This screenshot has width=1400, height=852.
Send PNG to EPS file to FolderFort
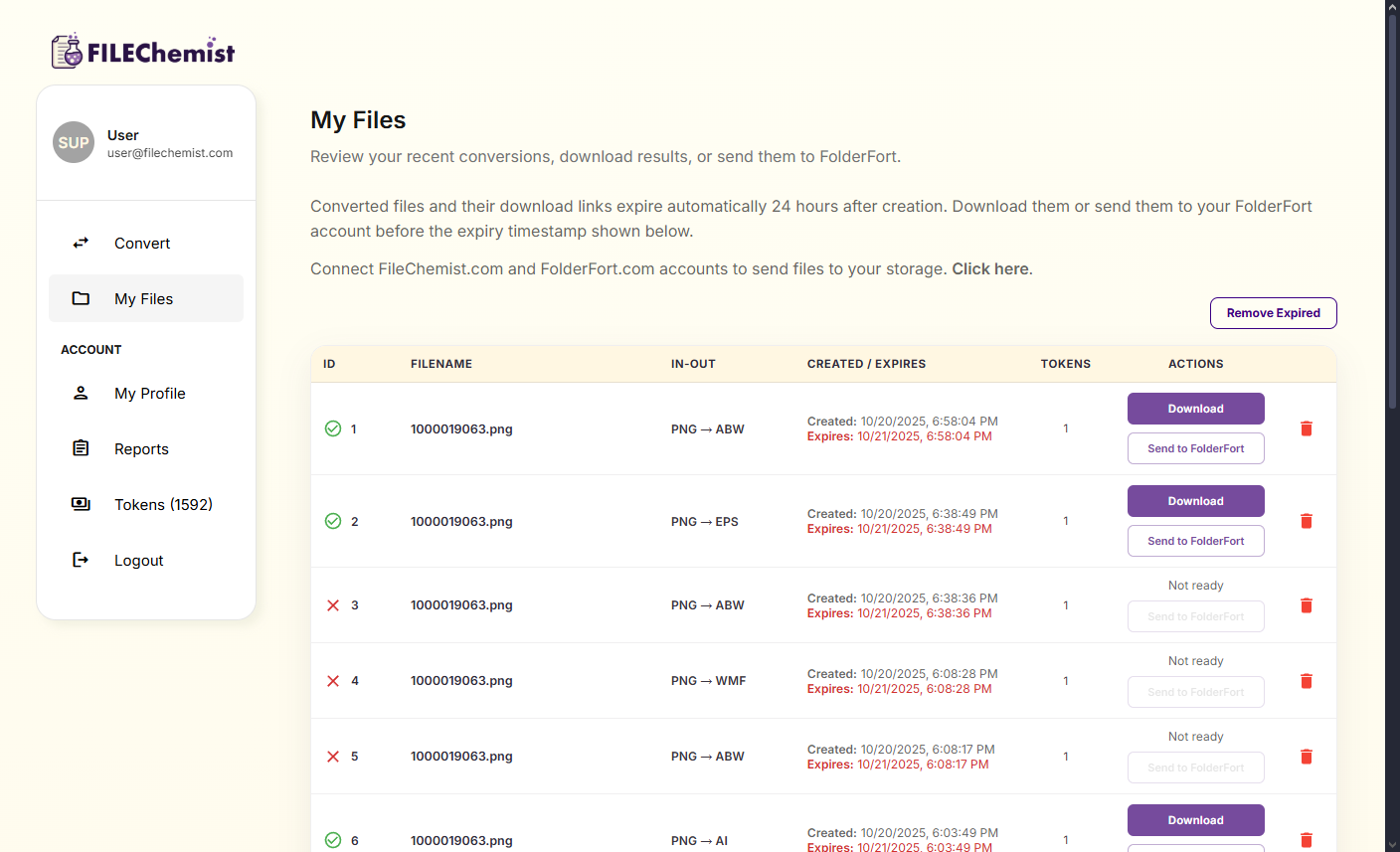pyautogui.click(x=1195, y=541)
